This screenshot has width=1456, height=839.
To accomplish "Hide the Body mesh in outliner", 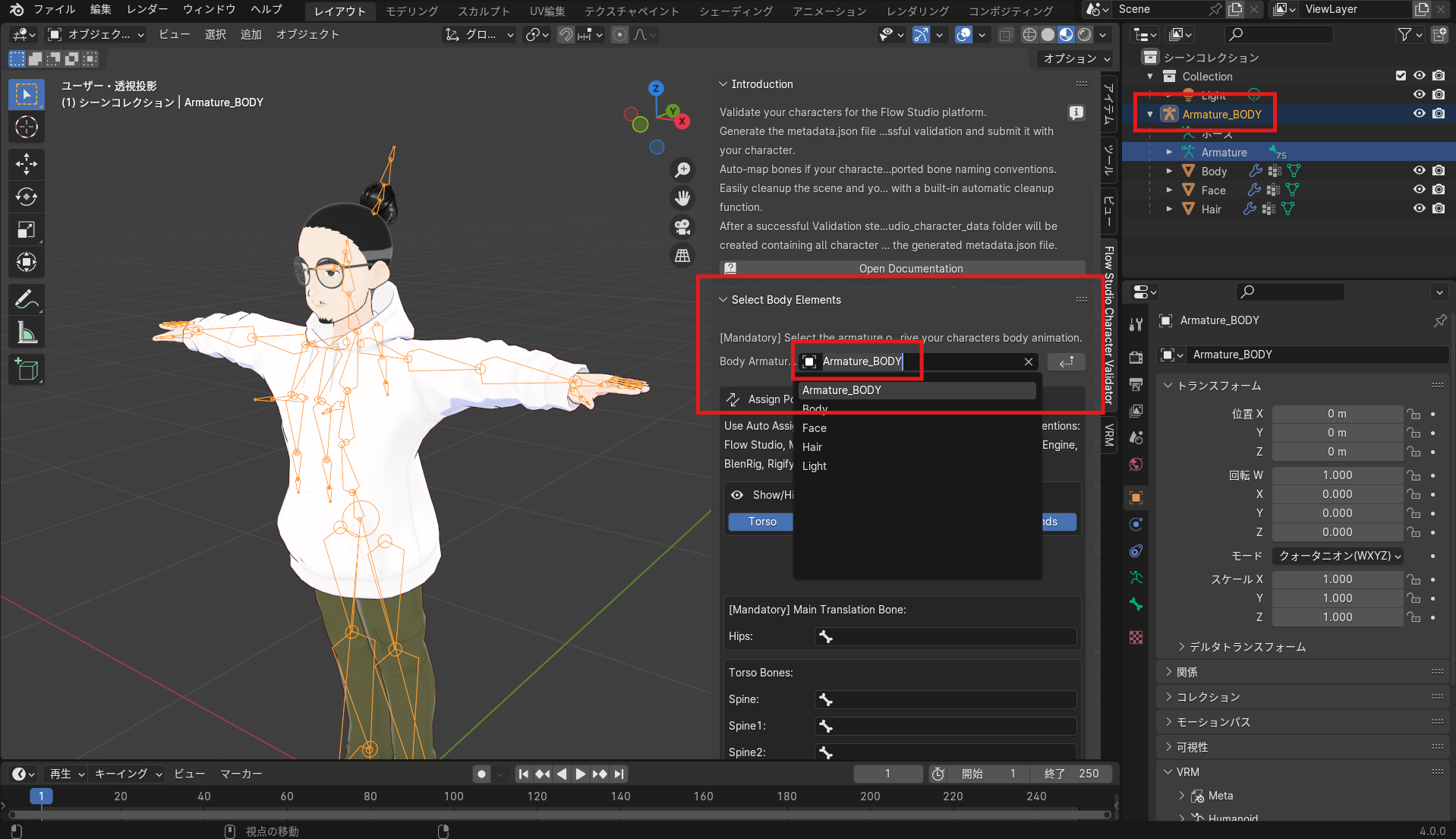I will point(1419,171).
